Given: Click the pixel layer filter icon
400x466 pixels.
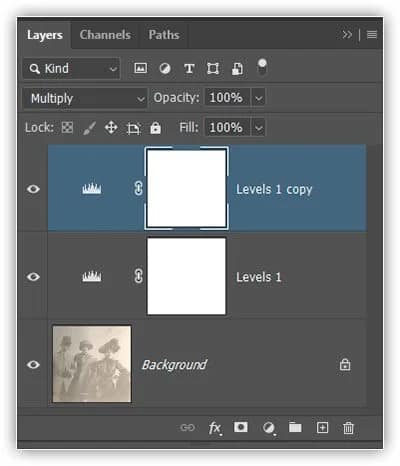Looking at the screenshot, I should [140, 68].
